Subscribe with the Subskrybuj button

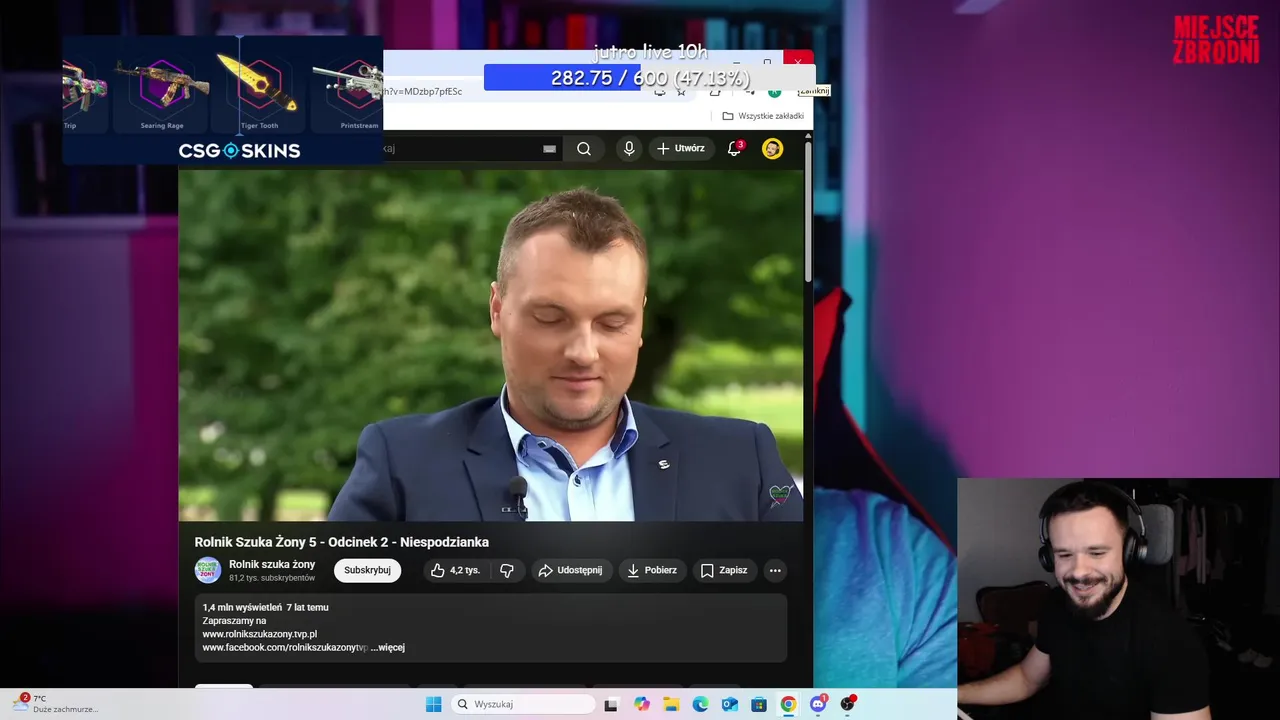pos(367,570)
